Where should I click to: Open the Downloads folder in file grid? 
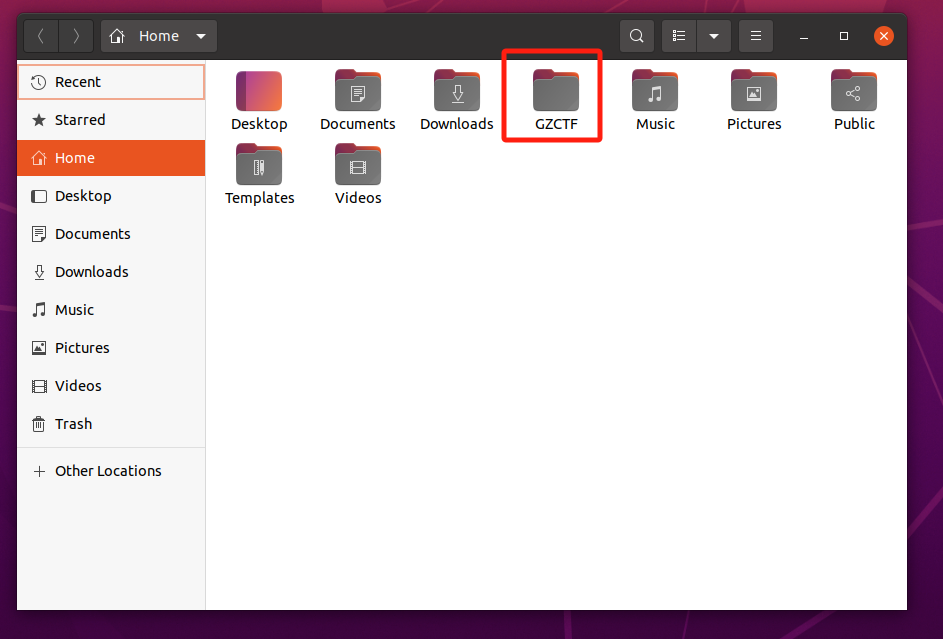pyautogui.click(x=457, y=91)
